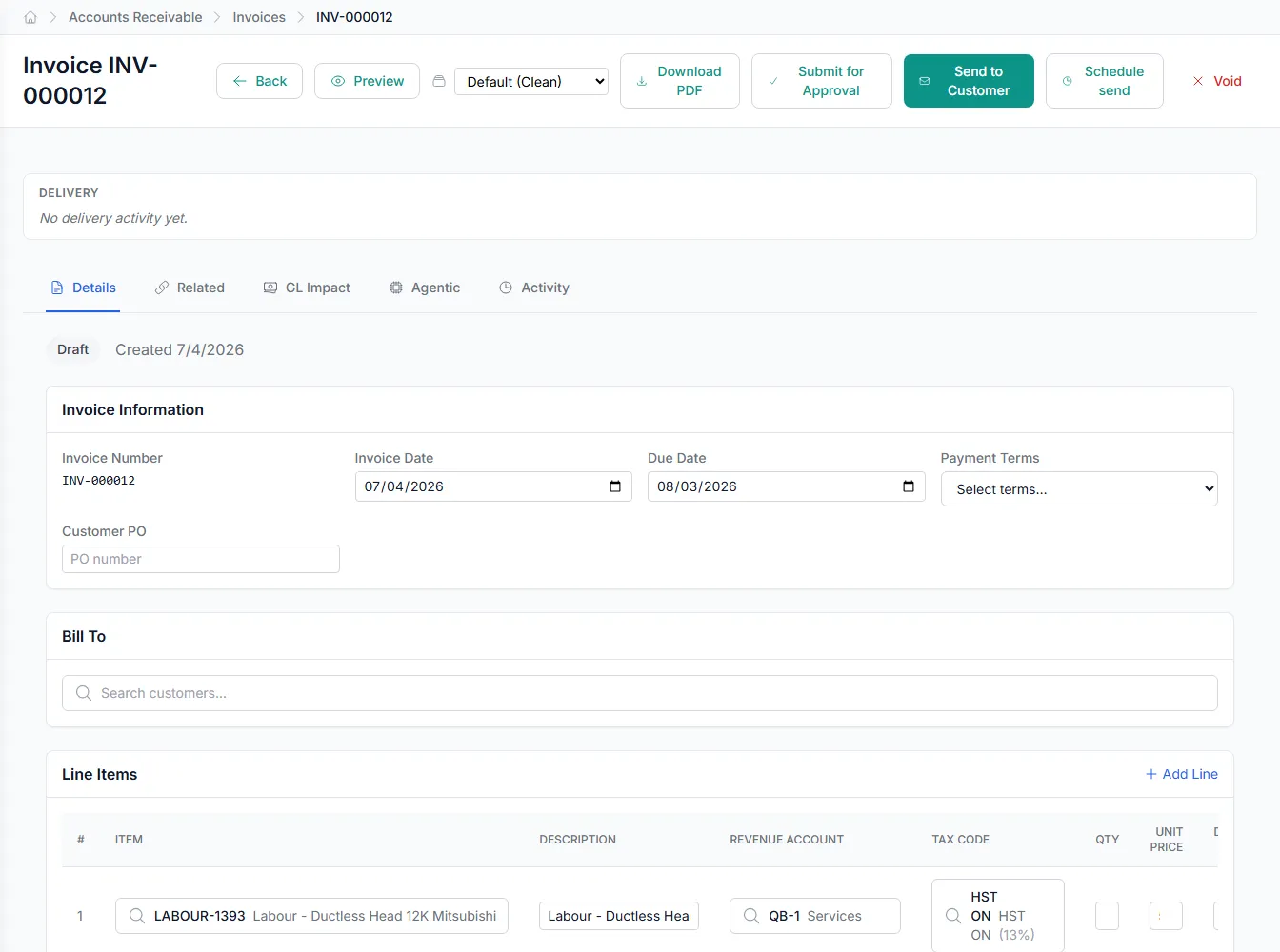Download the invoice PDF
The height and width of the screenshot is (952, 1280).
(680, 81)
